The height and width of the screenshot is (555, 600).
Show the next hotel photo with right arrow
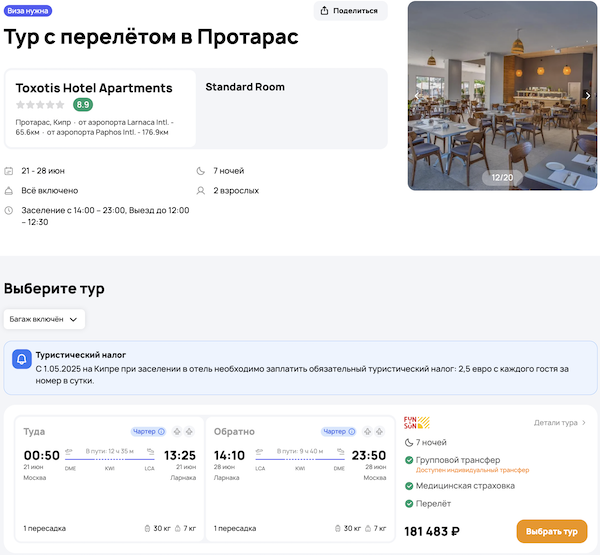(588, 96)
